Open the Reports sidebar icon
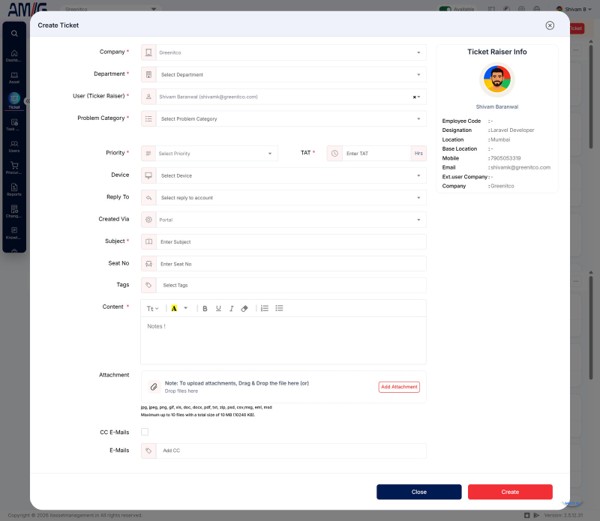The image size is (600, 521). 14,189
